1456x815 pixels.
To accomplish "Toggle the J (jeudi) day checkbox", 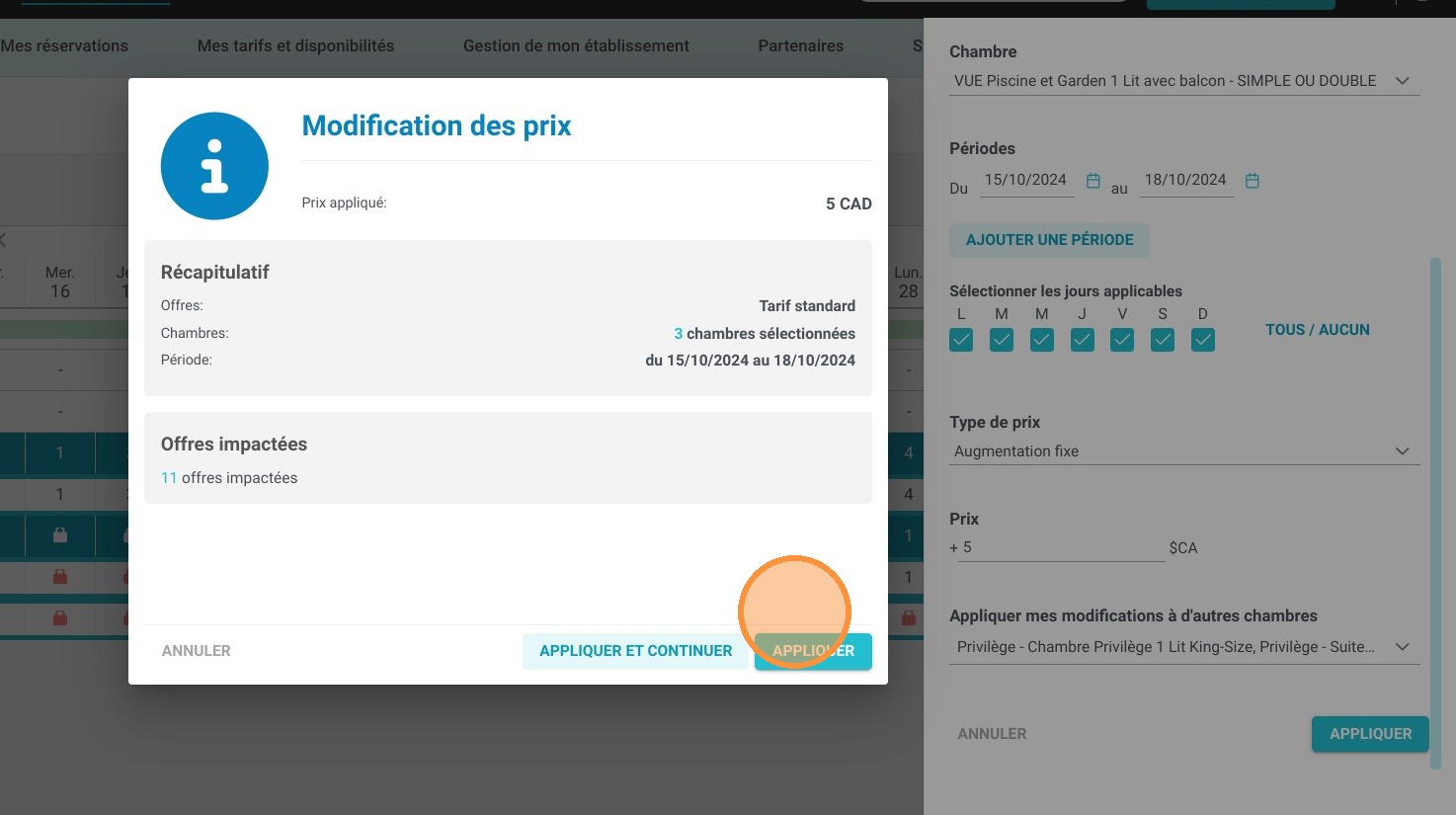I will coord(1083,340).
